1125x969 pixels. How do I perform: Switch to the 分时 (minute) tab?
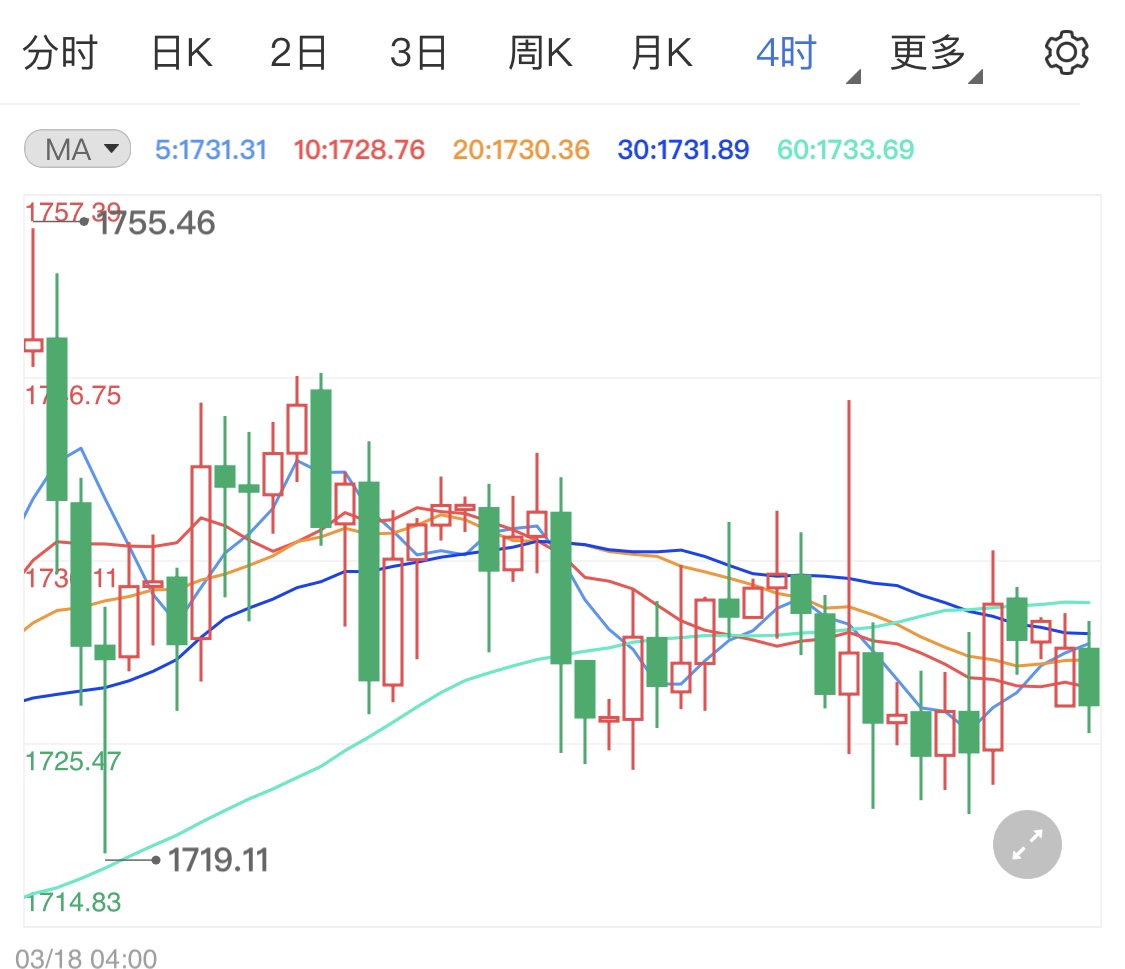pos(62,52)
